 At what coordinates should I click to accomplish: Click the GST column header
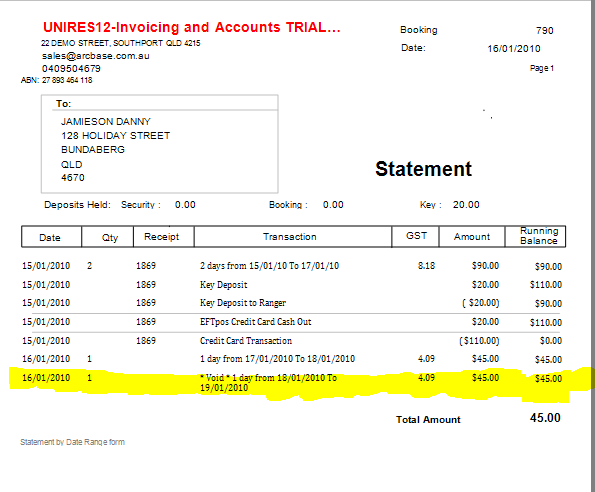(x=416, y=236)
